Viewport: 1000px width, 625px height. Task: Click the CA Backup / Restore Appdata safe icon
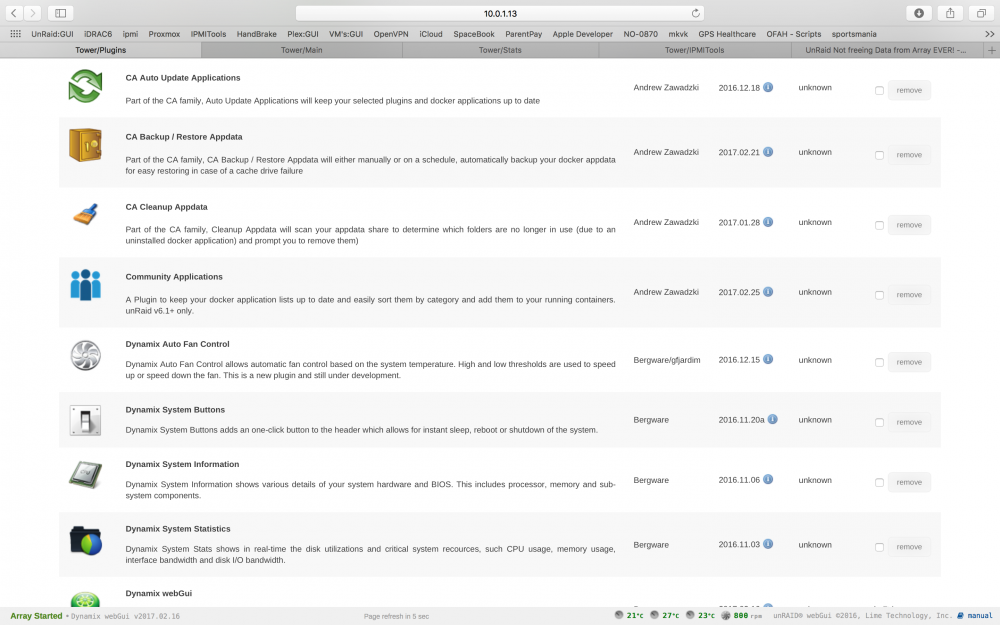click(85, 145)
